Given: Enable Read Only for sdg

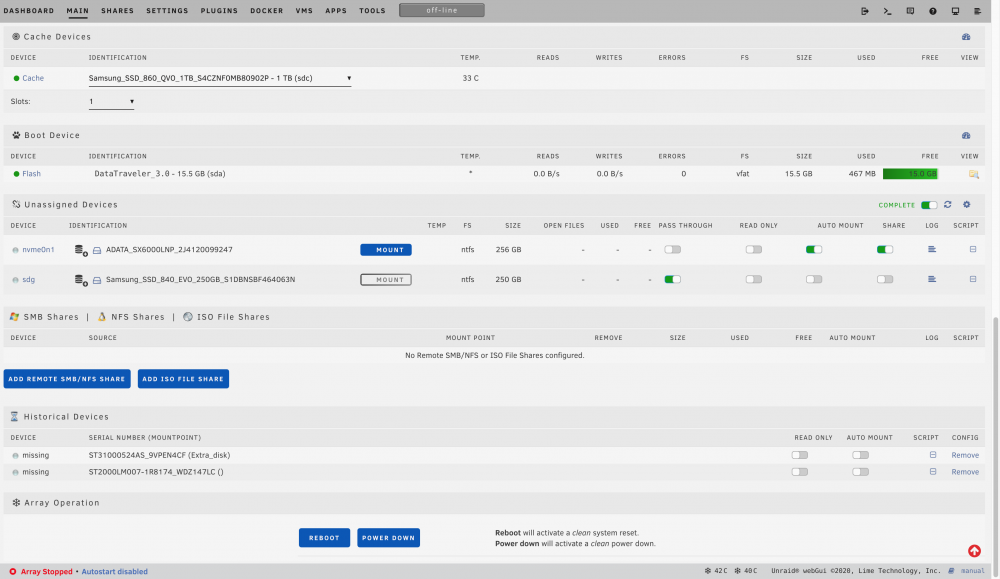Looking at the screenshot, I should click(753, 279).
